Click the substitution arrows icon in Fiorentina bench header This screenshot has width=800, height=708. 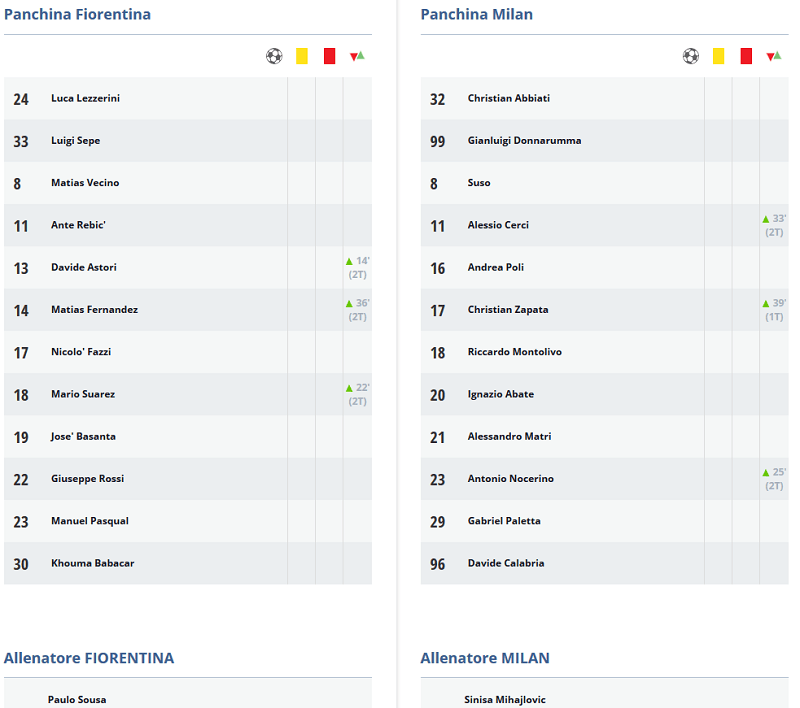click(x=357, y=56)
